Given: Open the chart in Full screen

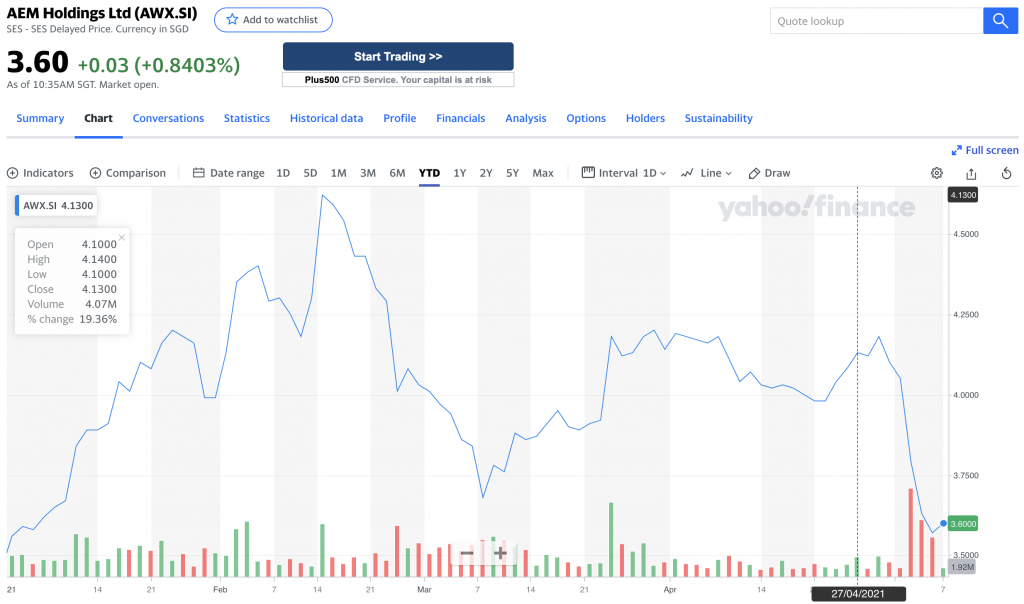Looking at the screenshot, I should tap(985, 150).
